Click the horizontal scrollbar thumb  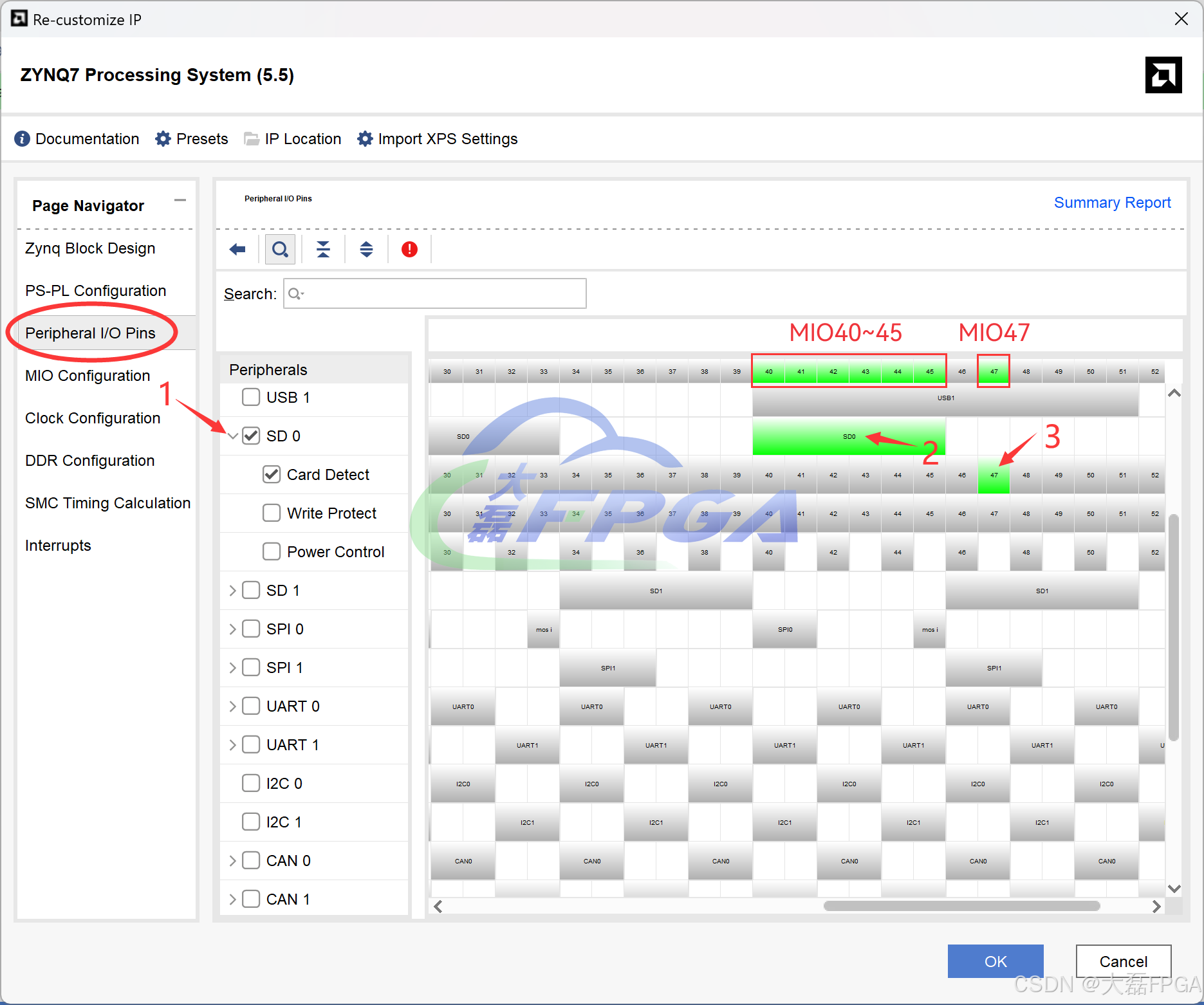(961, 906)
